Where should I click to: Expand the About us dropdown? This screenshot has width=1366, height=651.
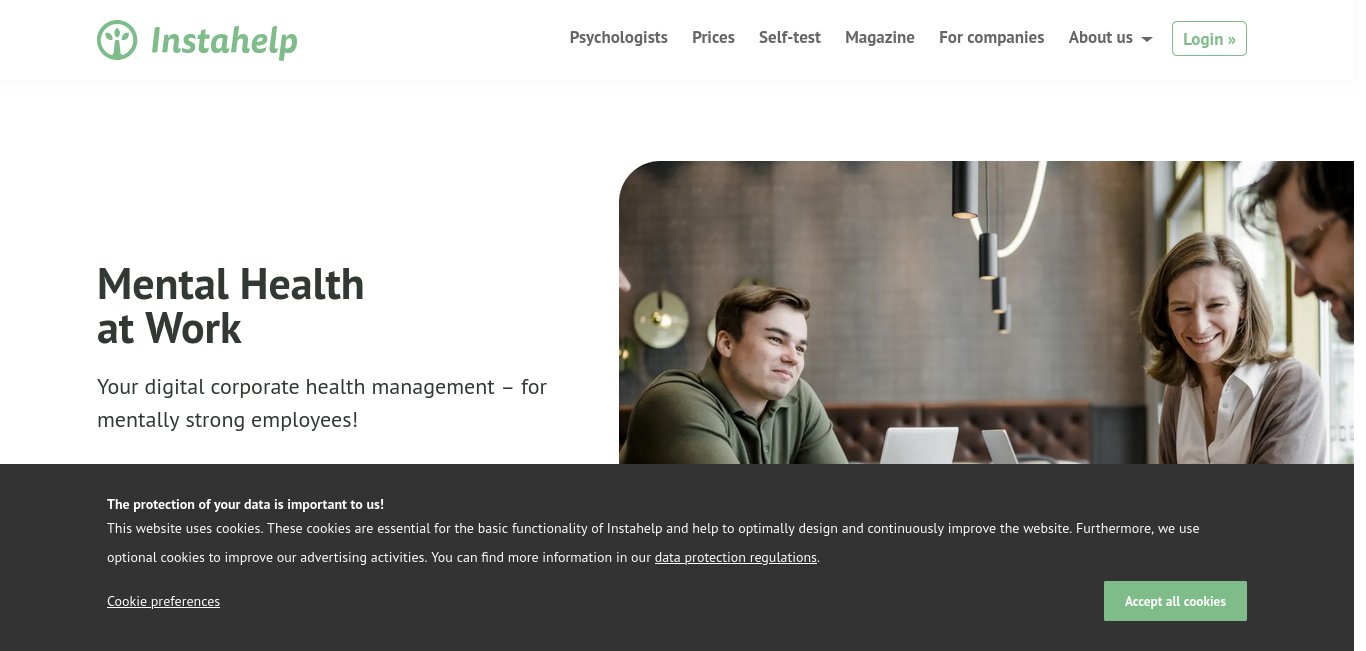tap(1110, 37)
